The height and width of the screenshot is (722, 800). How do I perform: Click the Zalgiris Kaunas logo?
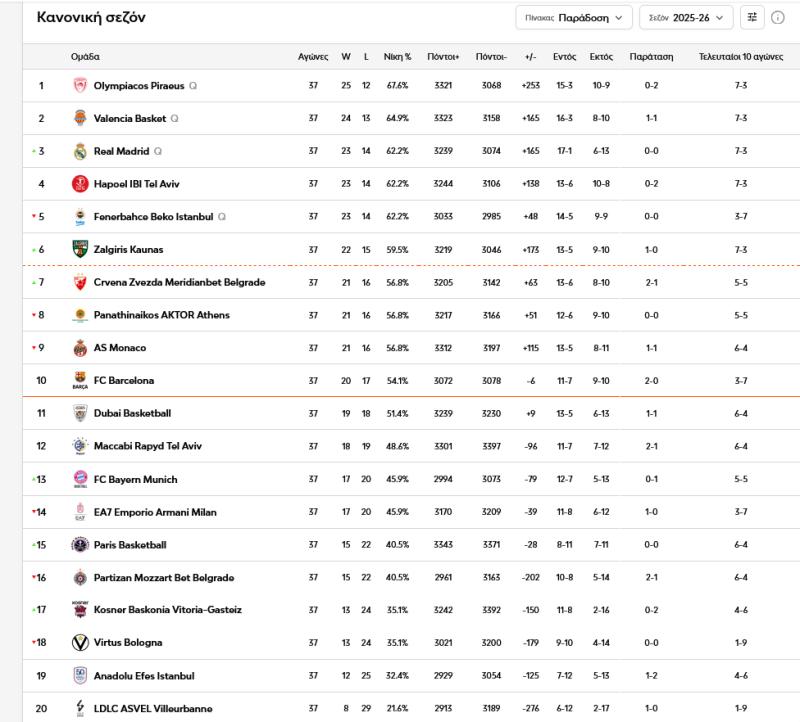[x=80, y=247]
